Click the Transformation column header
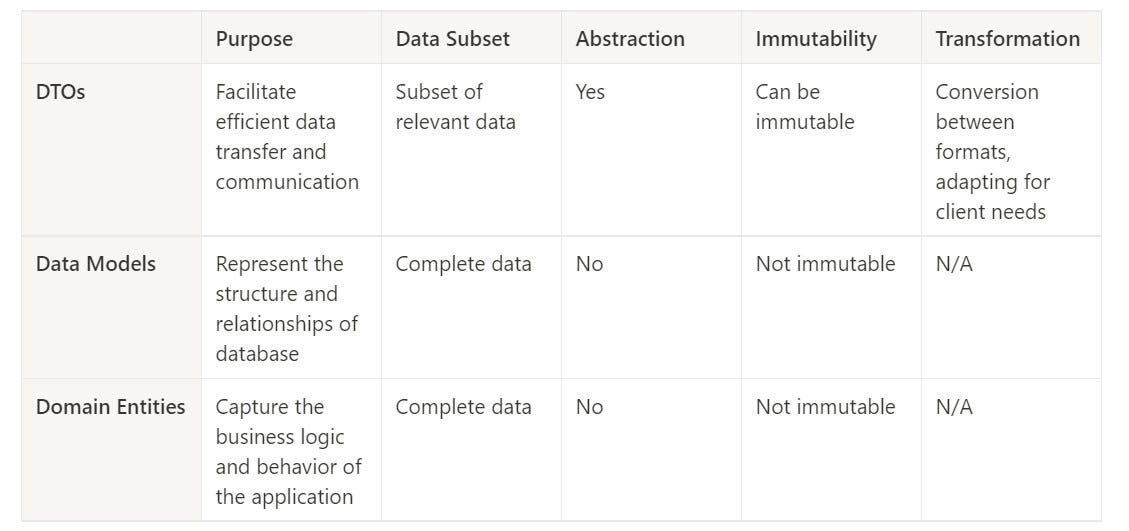 [1007, 38]
